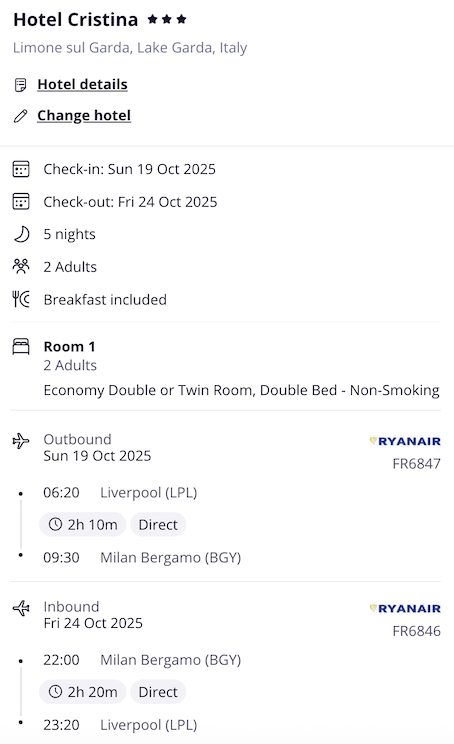
Task: Click the three-star hotel rating
Action: [x=167, y=19]
